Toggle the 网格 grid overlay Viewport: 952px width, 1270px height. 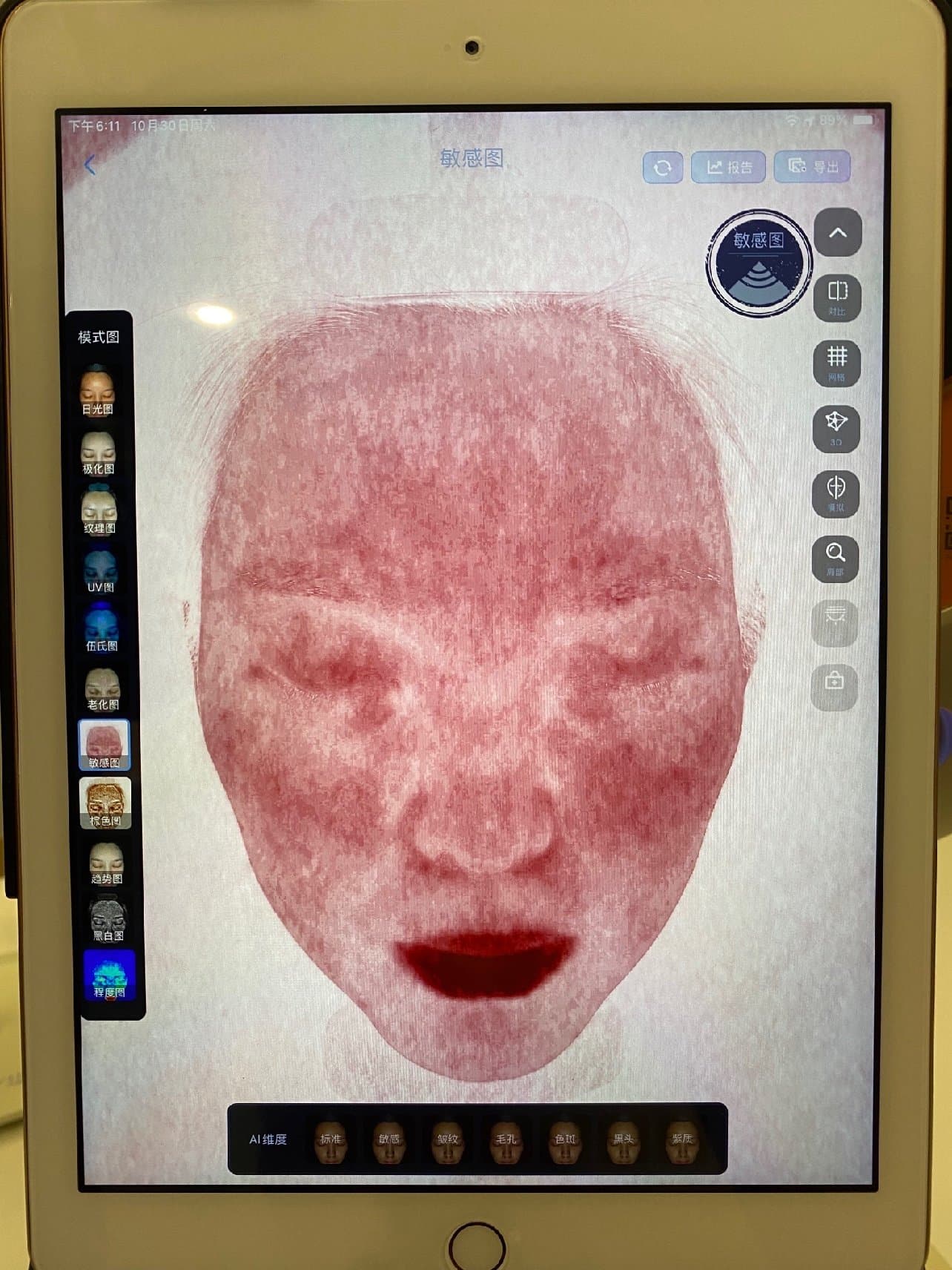836,362
